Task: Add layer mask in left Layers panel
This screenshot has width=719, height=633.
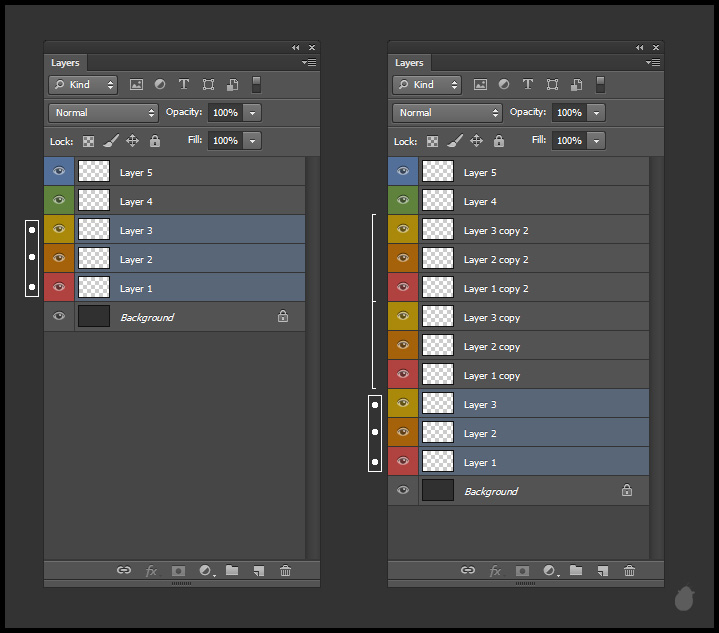Action: pos(178,570)
